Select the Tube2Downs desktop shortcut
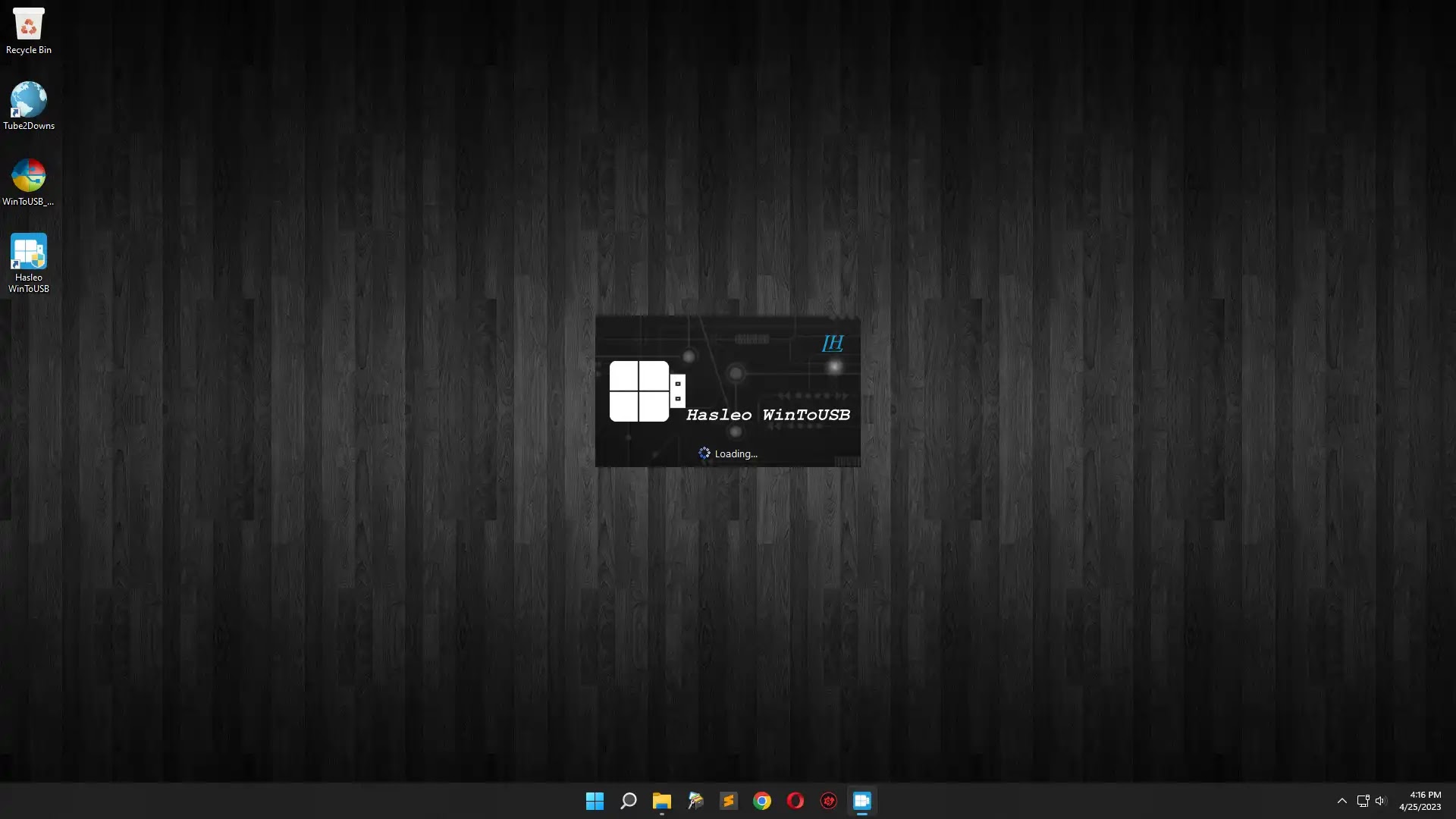 tap(28, 105)
